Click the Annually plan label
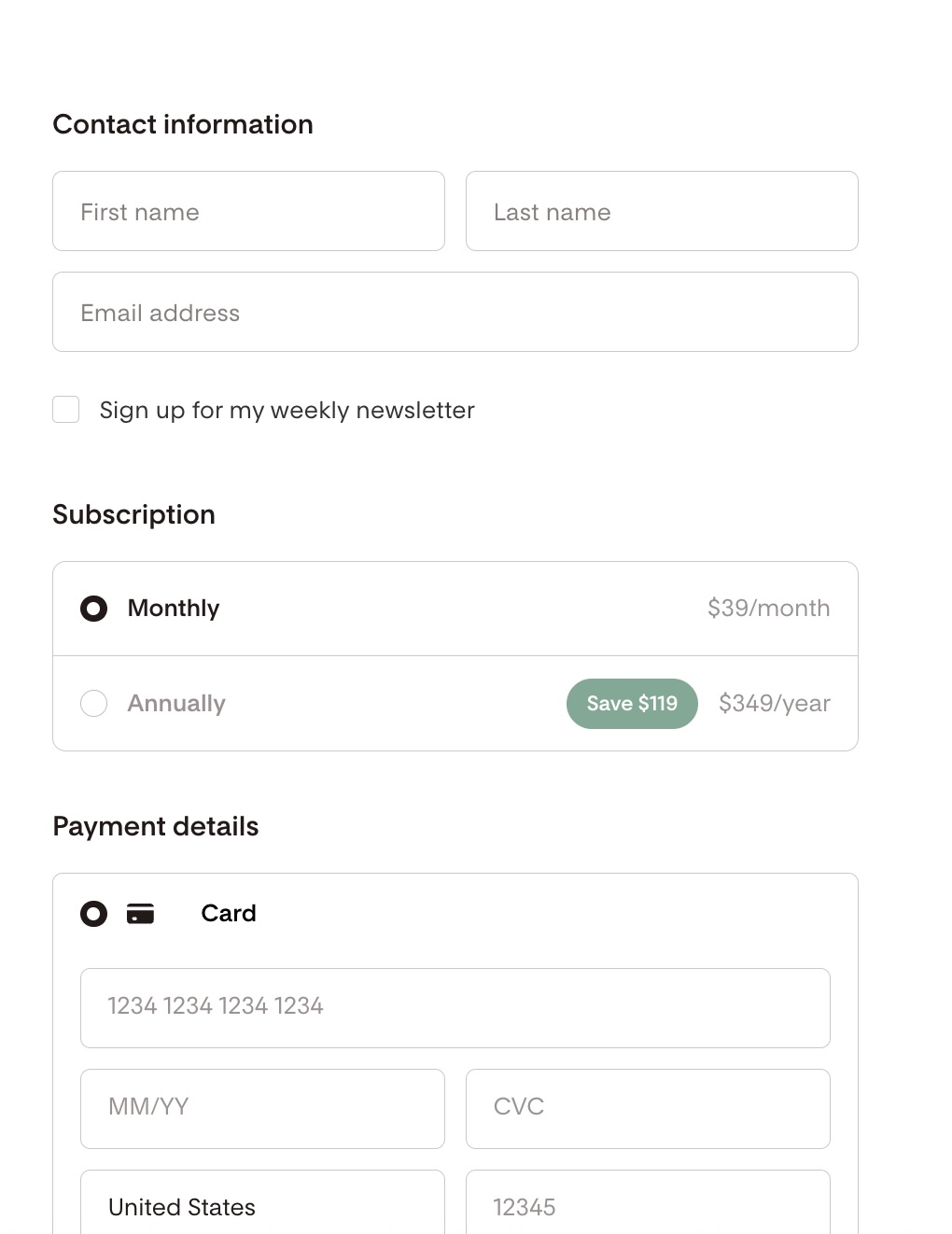Viewport: 952px width, 1234px height. (176, 704)
